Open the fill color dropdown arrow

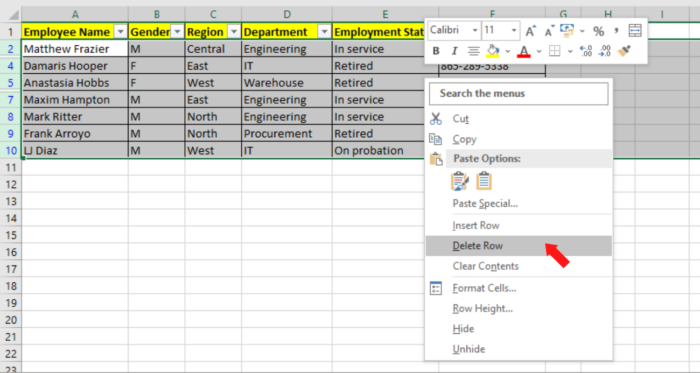tap(508, 52)
